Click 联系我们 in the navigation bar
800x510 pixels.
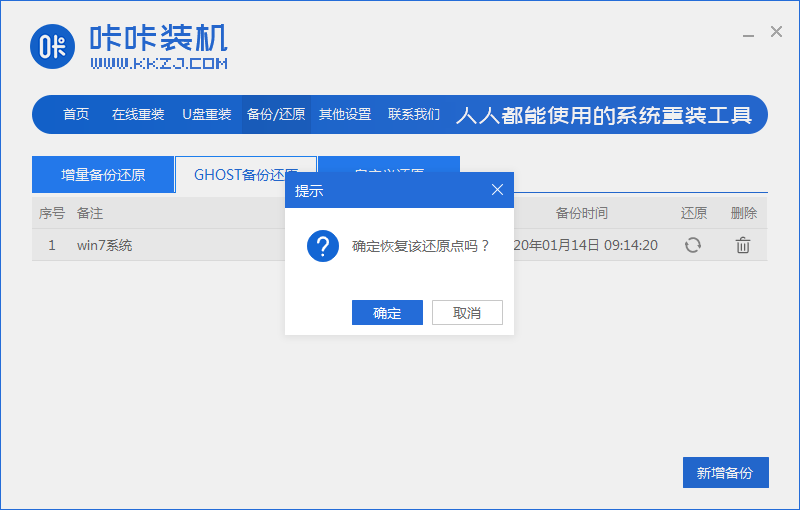click(x=414, y=115)
